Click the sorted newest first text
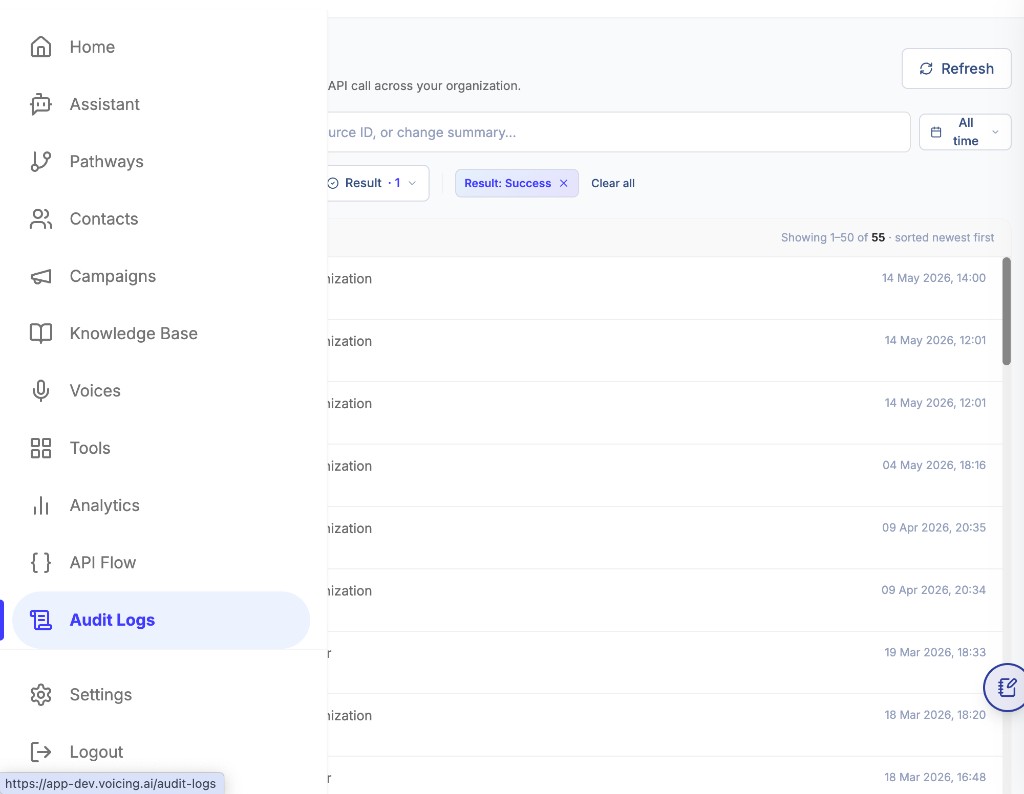The image size is (1024, 794). pyautogui.click(x=944, y=237)
